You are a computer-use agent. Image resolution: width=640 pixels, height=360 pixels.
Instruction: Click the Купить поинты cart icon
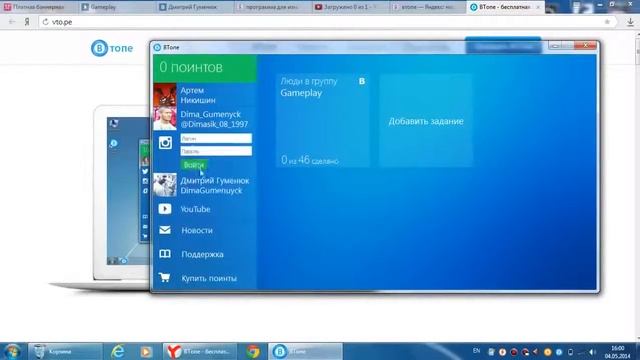click(165, 278)
